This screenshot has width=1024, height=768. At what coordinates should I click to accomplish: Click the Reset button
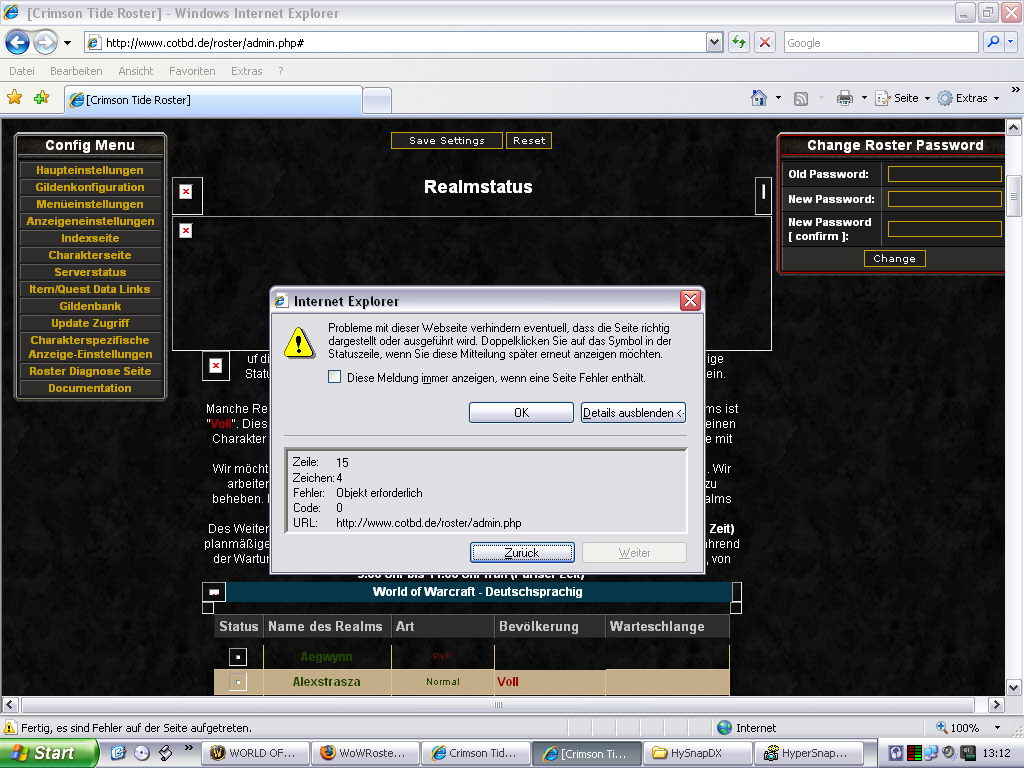coord(528,140)
